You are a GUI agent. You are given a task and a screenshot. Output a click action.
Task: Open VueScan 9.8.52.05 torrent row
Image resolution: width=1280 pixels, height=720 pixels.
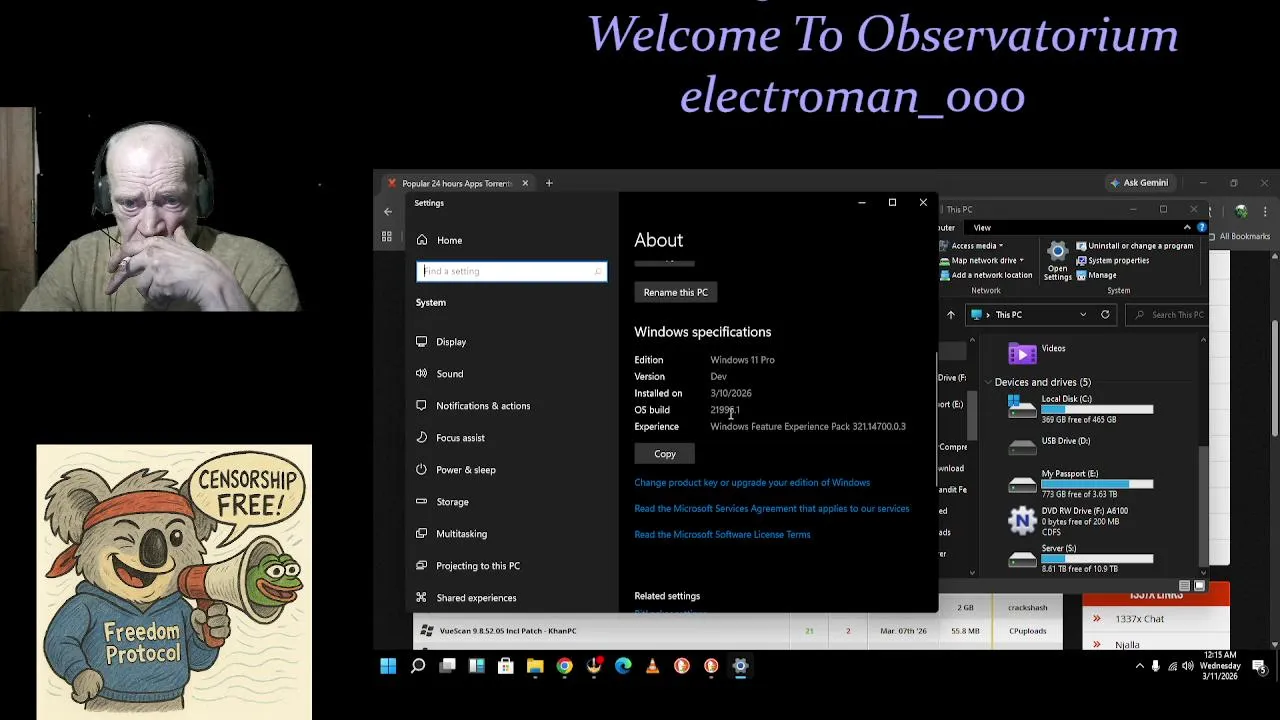508,631
